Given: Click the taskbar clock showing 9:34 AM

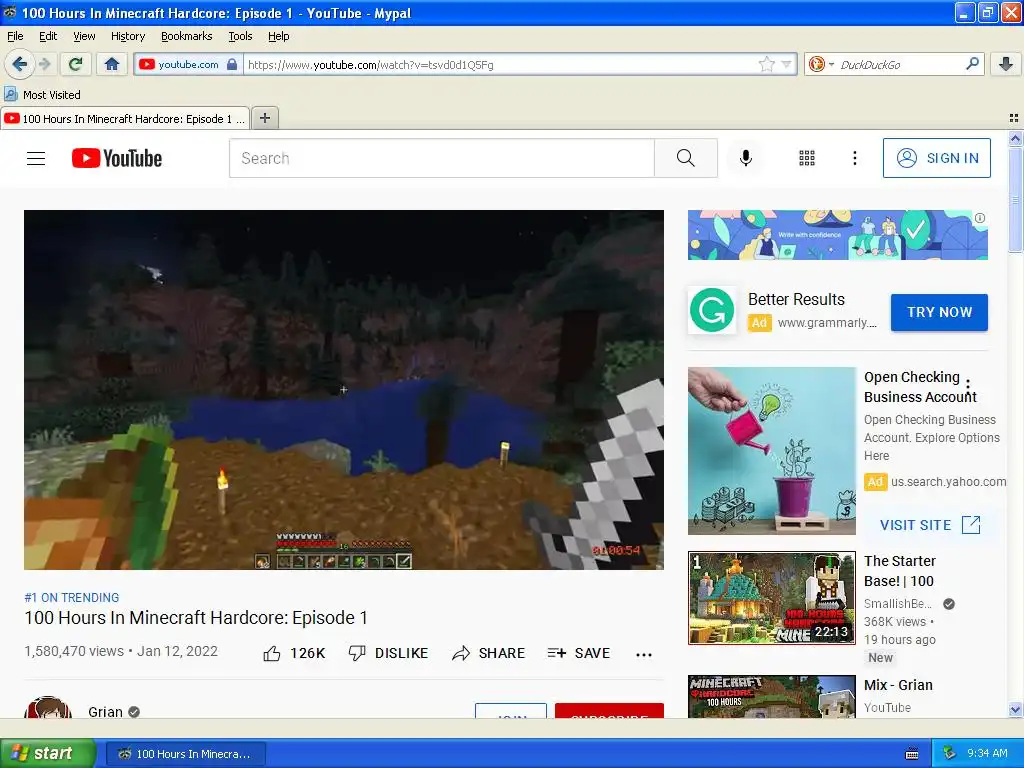Looking at the screenshot, I should [987, 754].
